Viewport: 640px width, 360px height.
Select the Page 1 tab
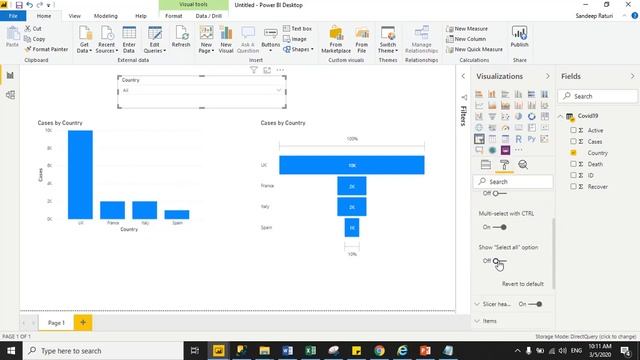56,322
